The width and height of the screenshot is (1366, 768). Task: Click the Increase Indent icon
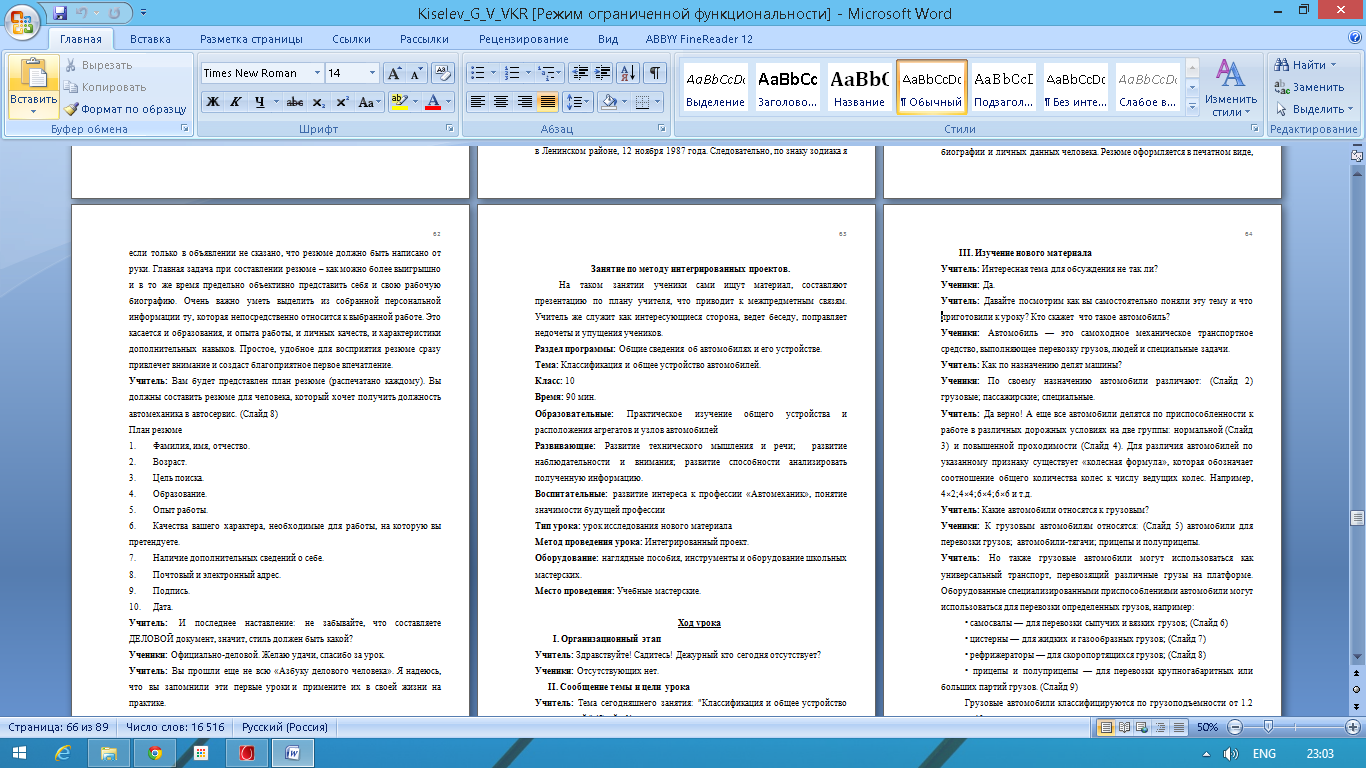pos(603,73)
